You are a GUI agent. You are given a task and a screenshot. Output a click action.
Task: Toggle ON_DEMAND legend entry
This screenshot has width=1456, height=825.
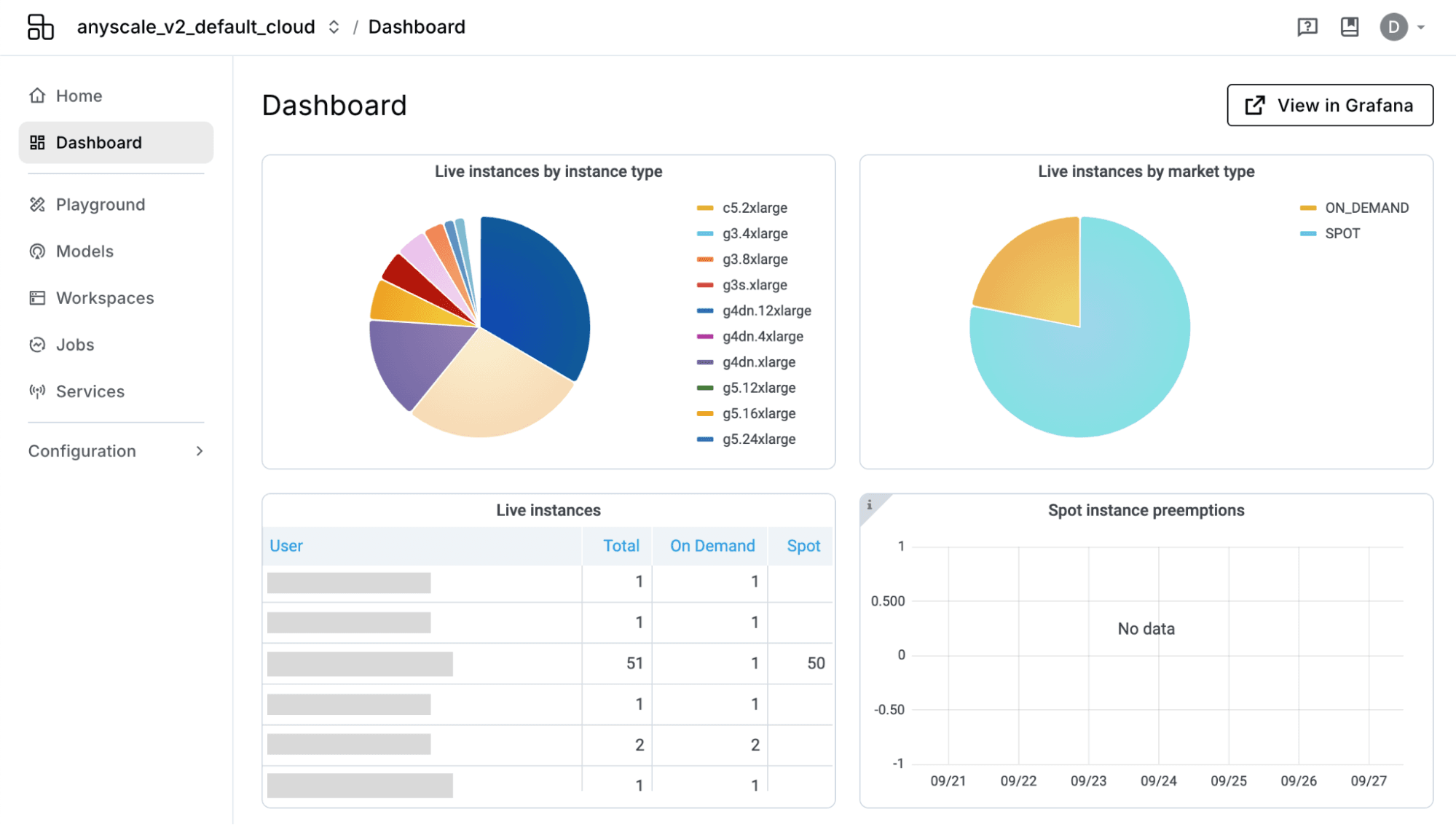click(1354, 208)
